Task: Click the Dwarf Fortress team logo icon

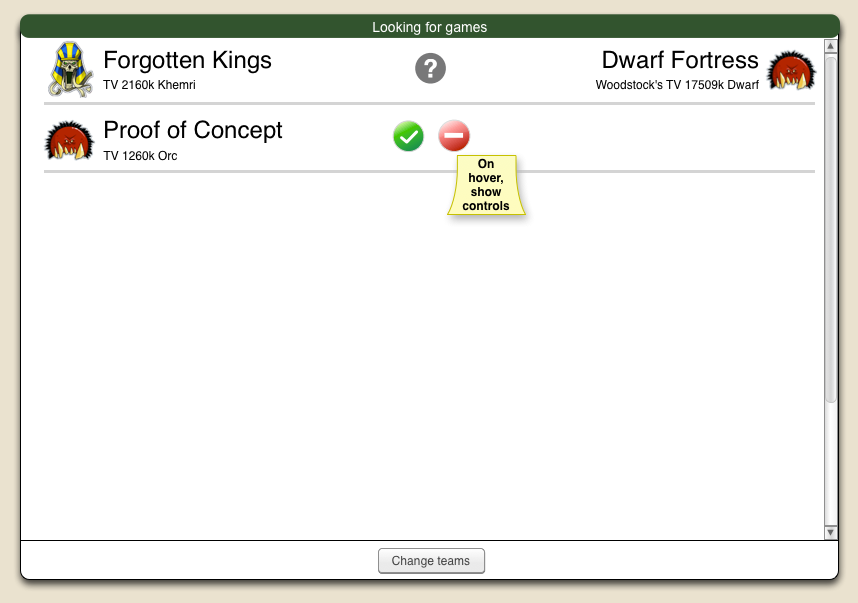Action: pos(791,71)
